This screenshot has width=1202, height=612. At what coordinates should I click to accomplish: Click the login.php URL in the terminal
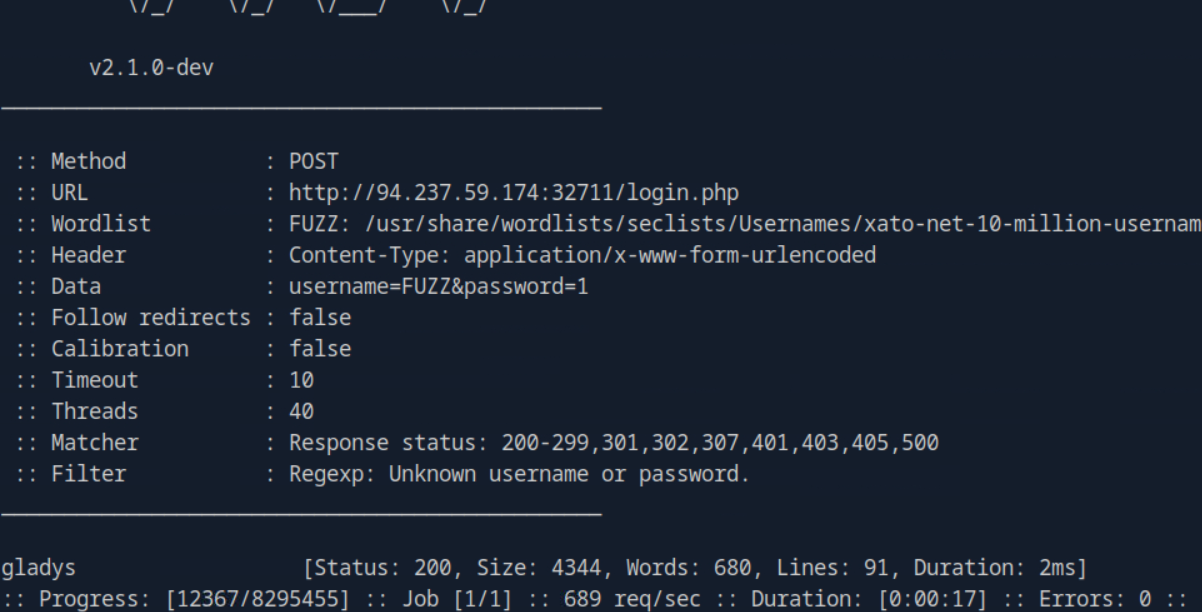[513, 192]
